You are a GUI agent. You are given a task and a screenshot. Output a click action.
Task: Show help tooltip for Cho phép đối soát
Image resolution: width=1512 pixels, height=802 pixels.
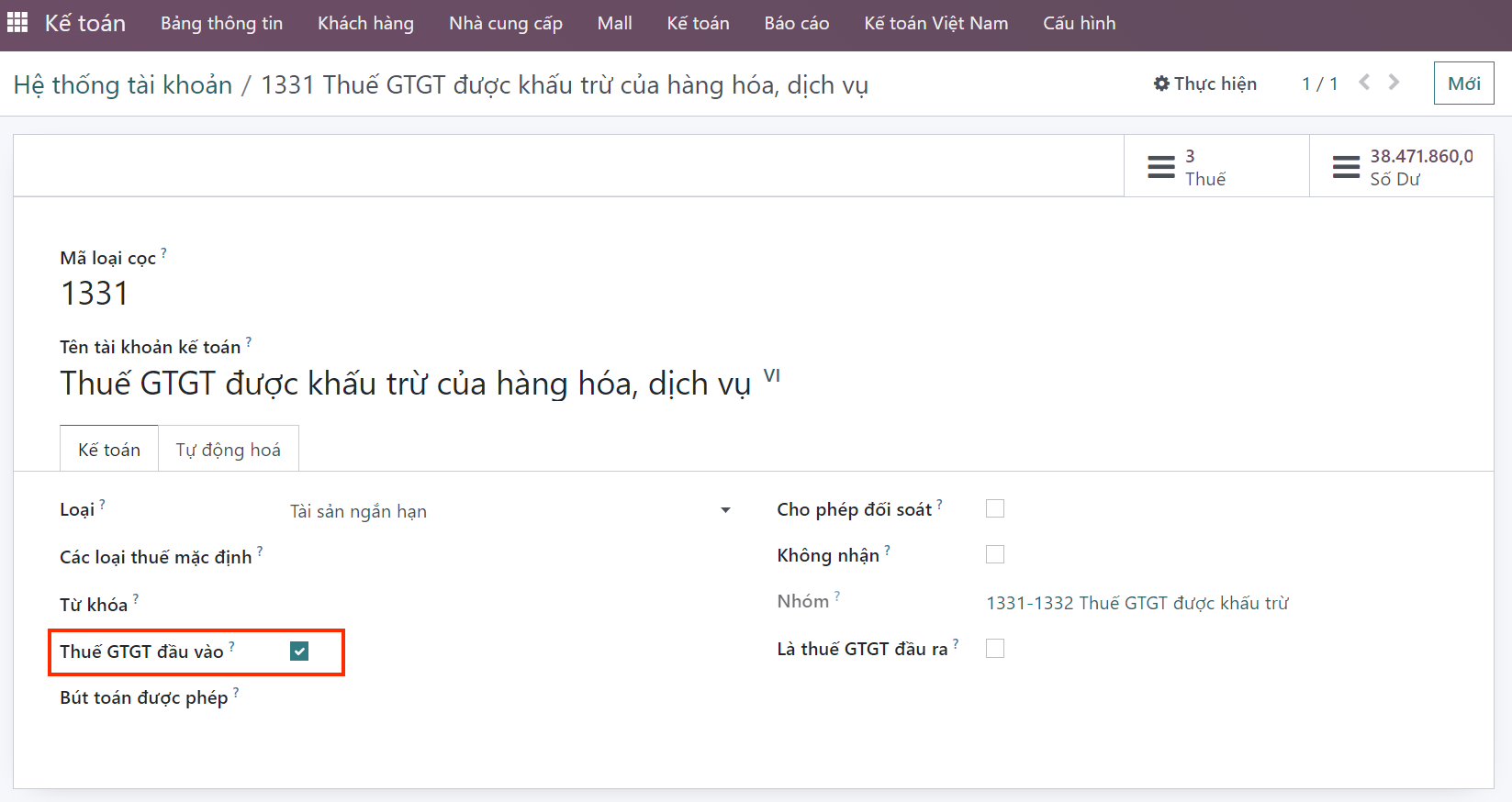(939, 504)
